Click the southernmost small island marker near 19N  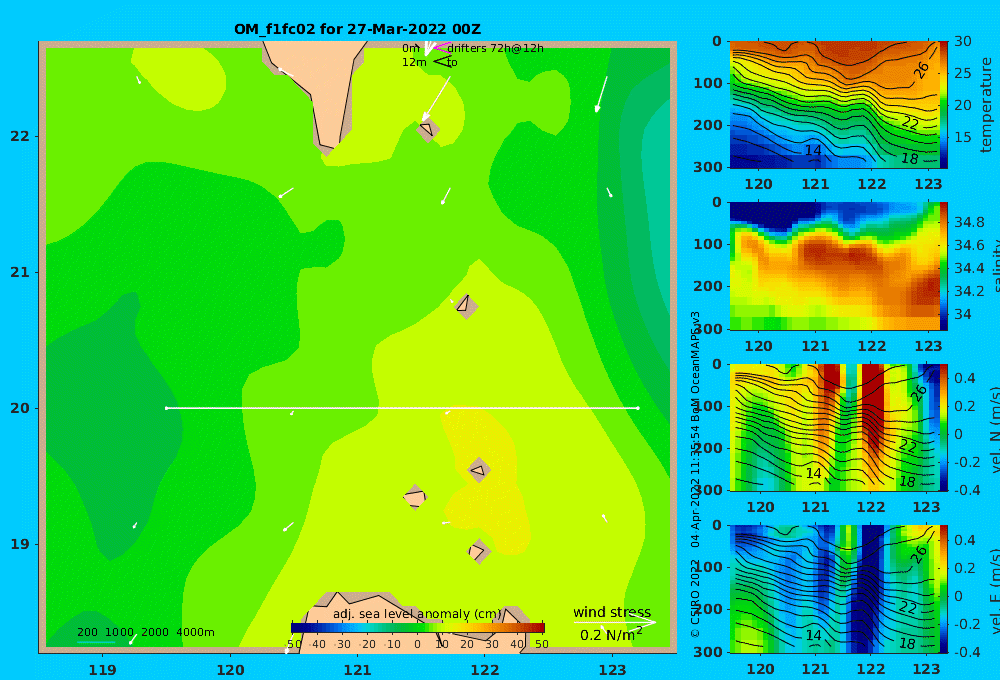(478, 551)
